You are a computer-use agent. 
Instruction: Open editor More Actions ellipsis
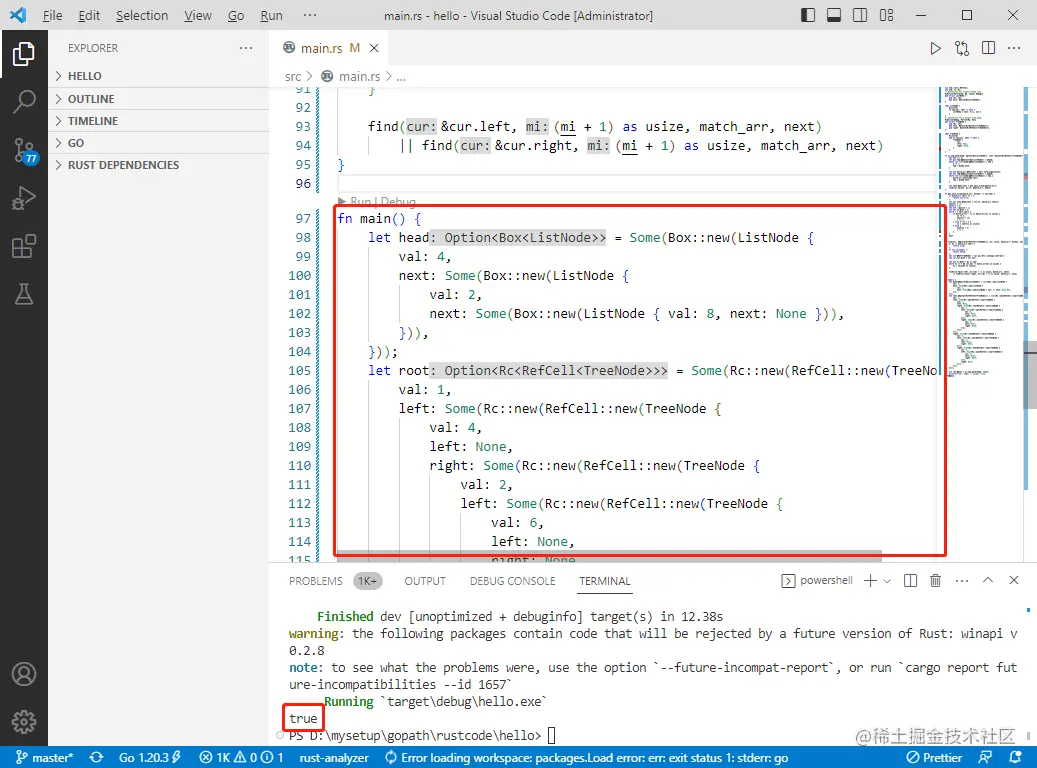point(1014,48)
